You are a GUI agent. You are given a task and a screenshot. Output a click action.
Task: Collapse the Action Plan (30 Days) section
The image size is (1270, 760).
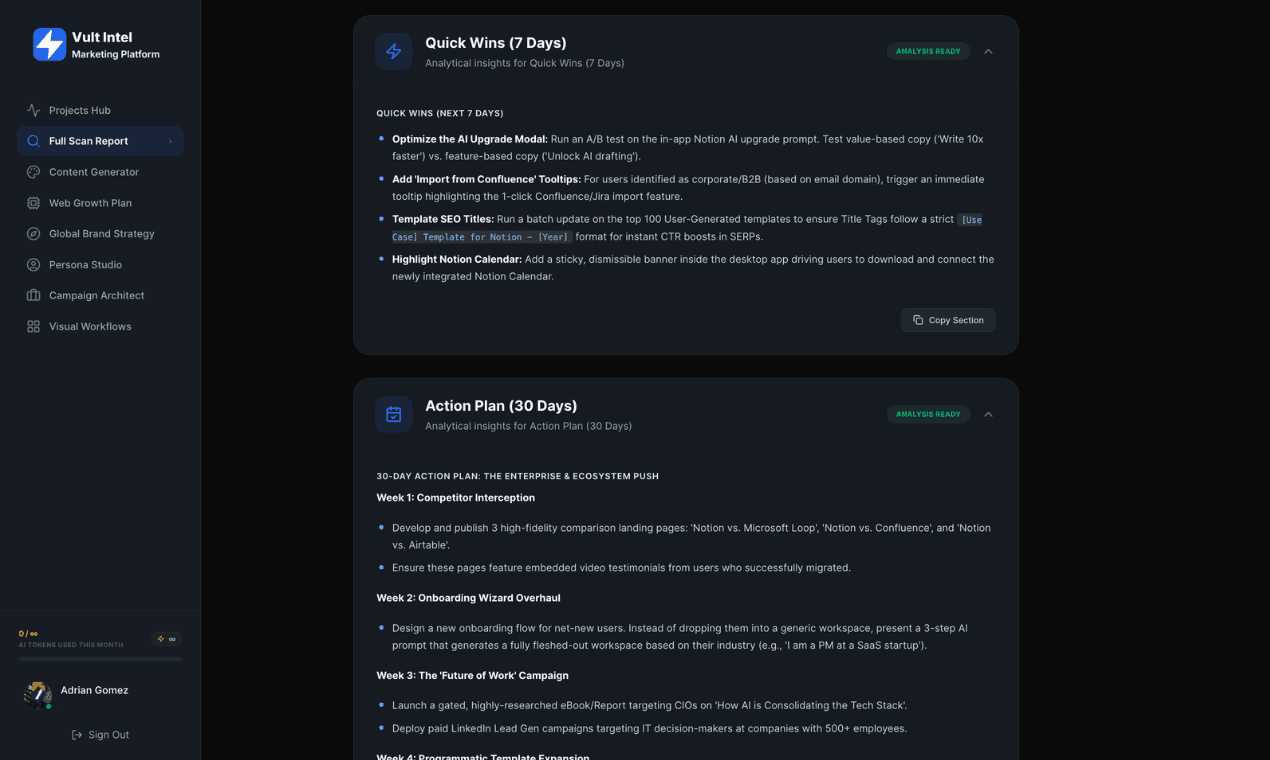pos(988,414)
